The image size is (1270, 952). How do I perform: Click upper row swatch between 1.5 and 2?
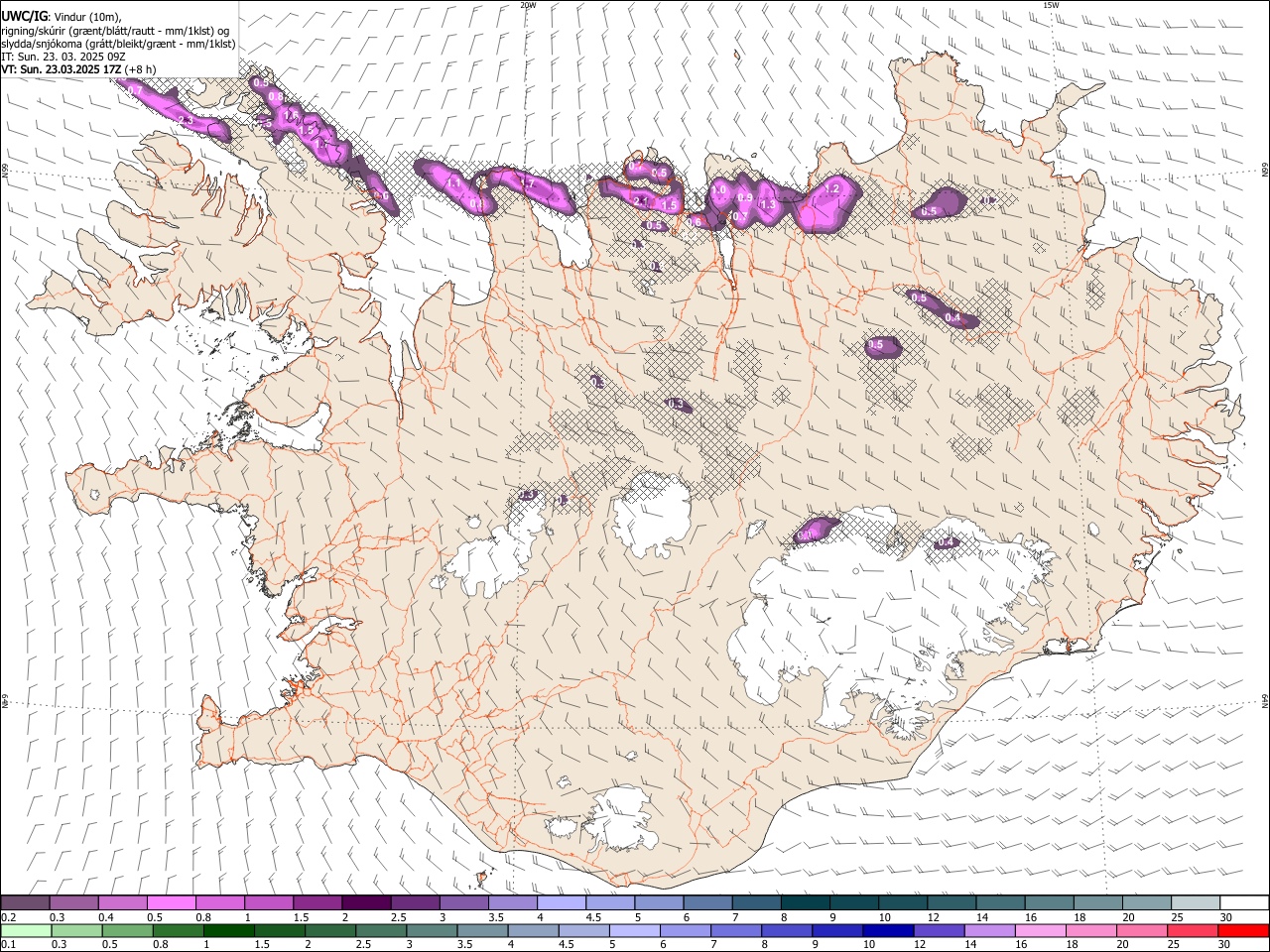[x=317, y=902]
